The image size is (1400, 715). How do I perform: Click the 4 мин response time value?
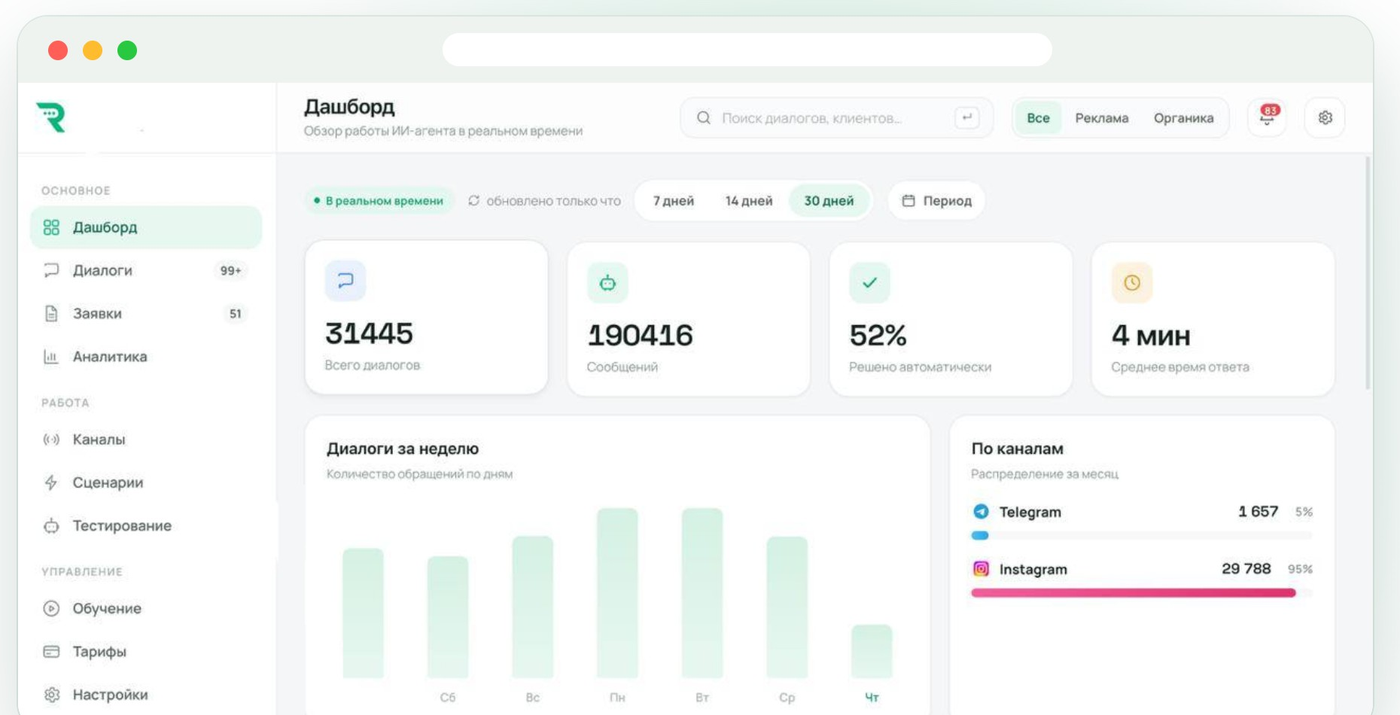click(x=1151, y=335)
